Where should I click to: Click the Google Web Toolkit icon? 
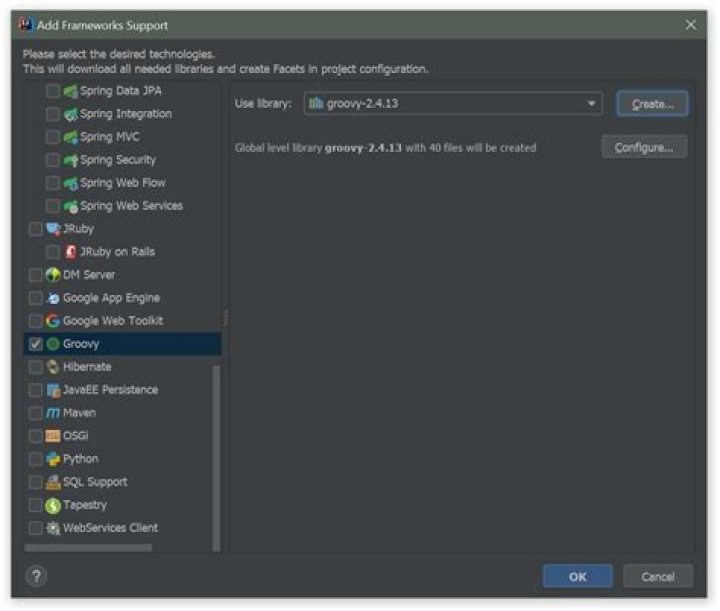(x=53, y=321)
